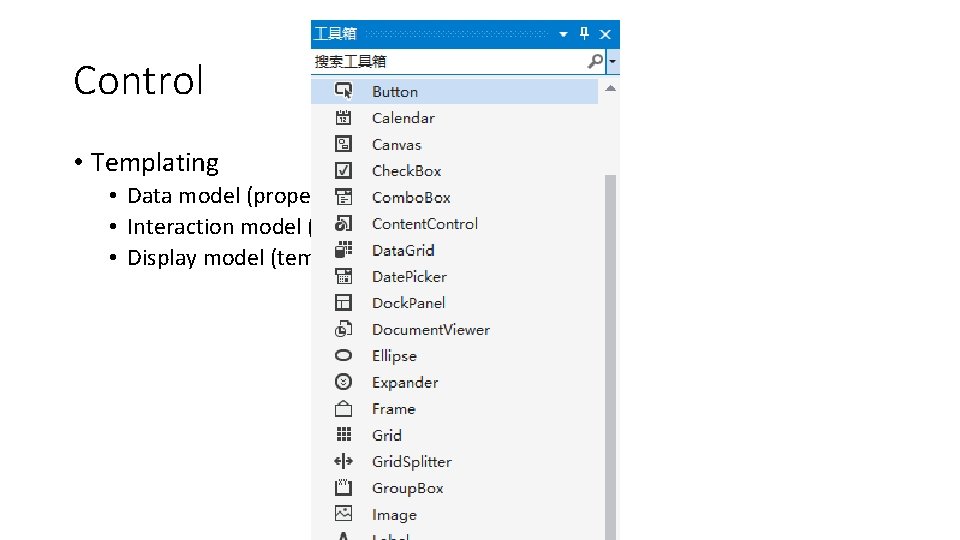
Task: Pin the toolbox panel
Action: click(x=584, y=34)
